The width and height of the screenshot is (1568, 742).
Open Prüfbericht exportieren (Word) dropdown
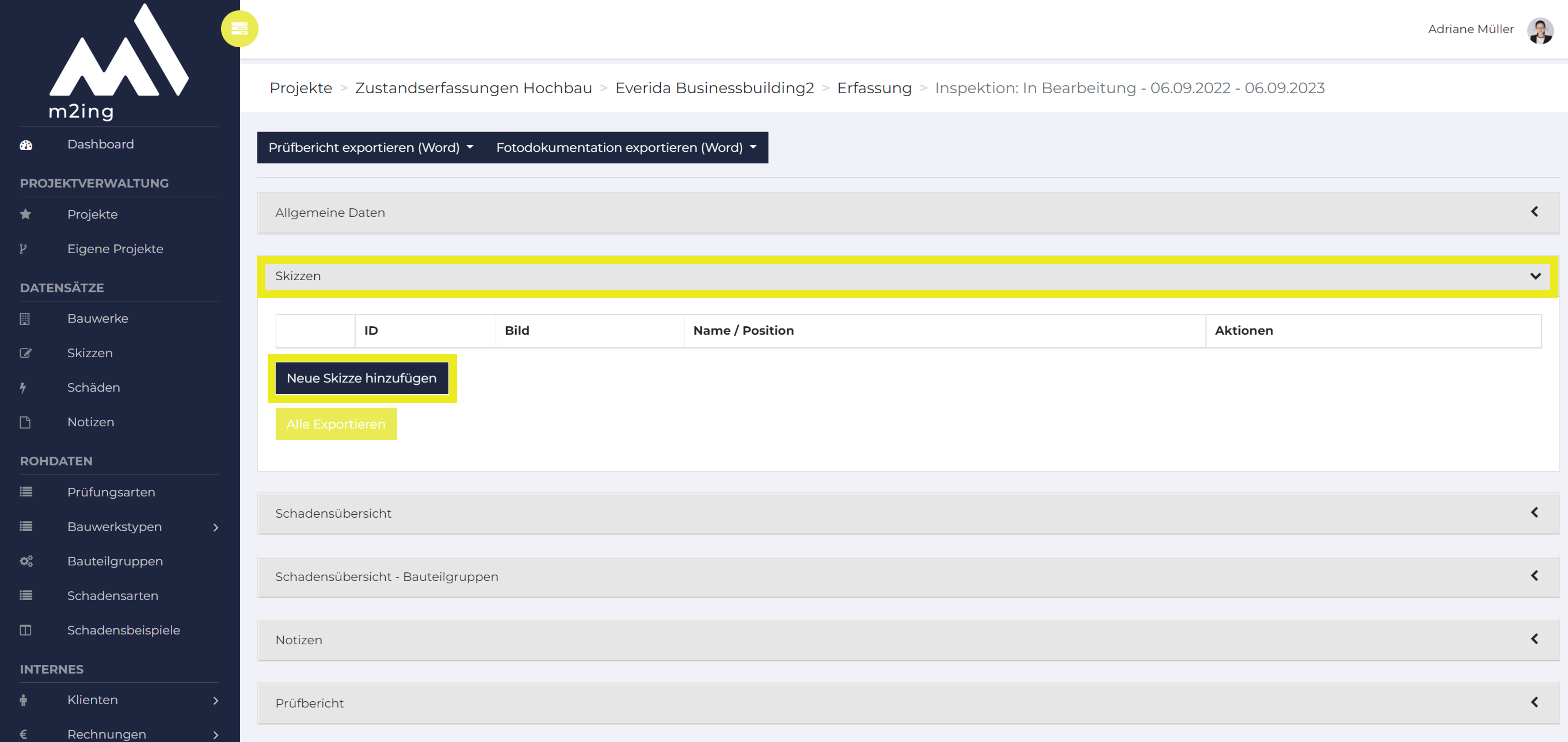371,148
